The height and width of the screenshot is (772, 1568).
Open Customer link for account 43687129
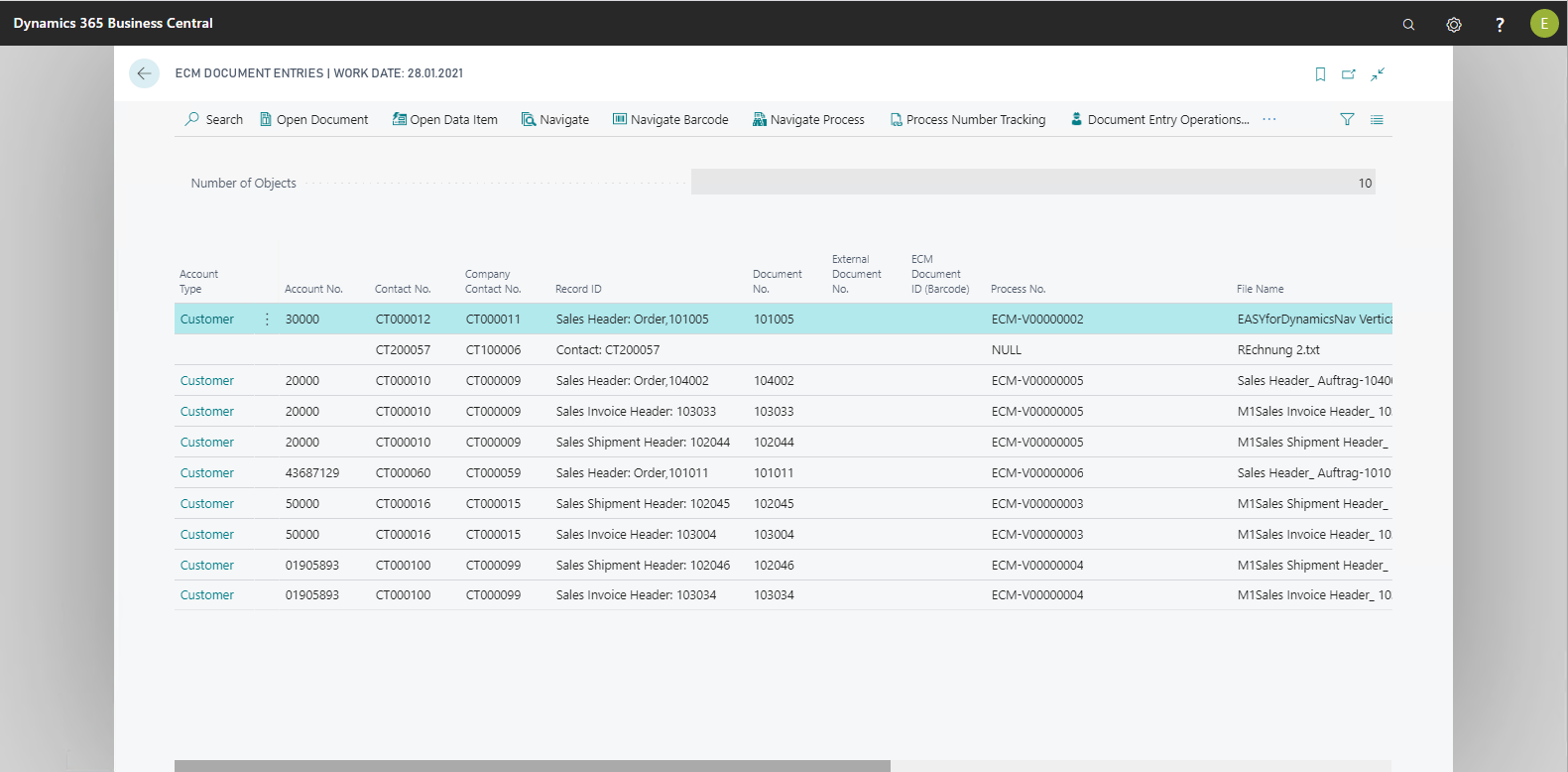click(207, 473)
